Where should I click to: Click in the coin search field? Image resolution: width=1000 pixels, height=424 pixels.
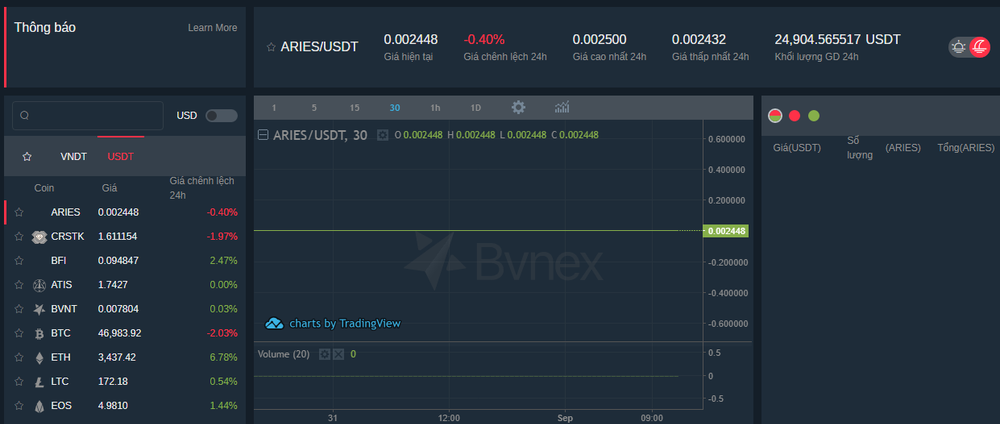point(88,115)
